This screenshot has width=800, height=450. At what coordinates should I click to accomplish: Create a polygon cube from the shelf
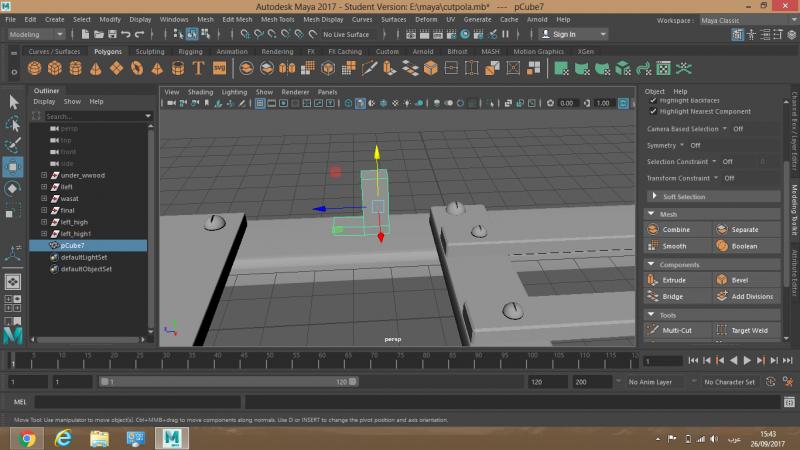(55, 68)
